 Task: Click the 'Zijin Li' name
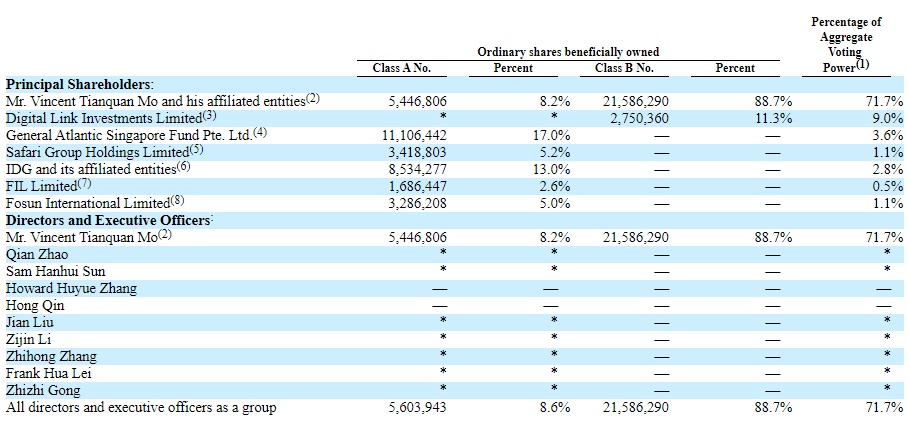(28, 339)
